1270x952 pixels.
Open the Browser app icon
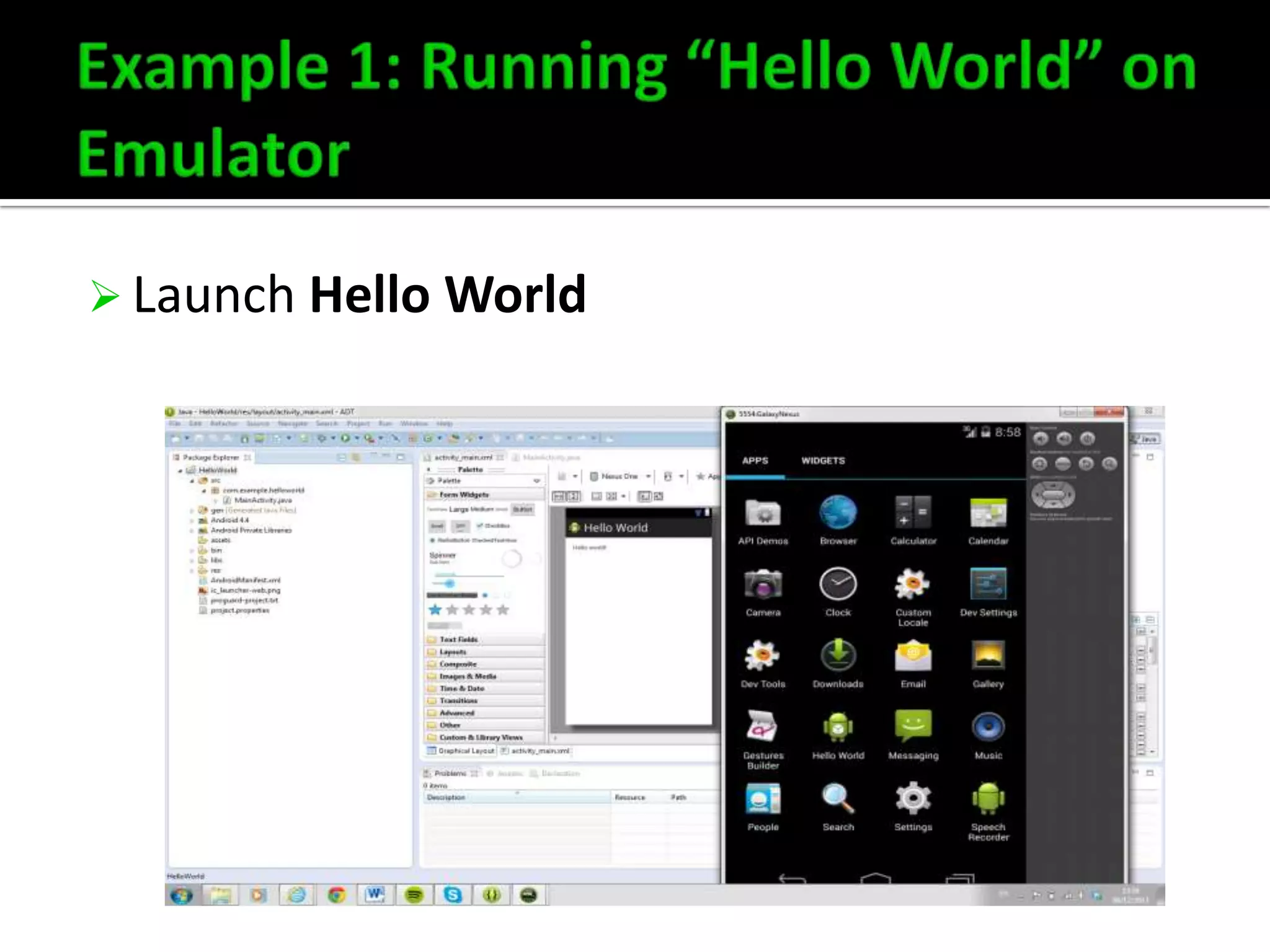point(838,521)
